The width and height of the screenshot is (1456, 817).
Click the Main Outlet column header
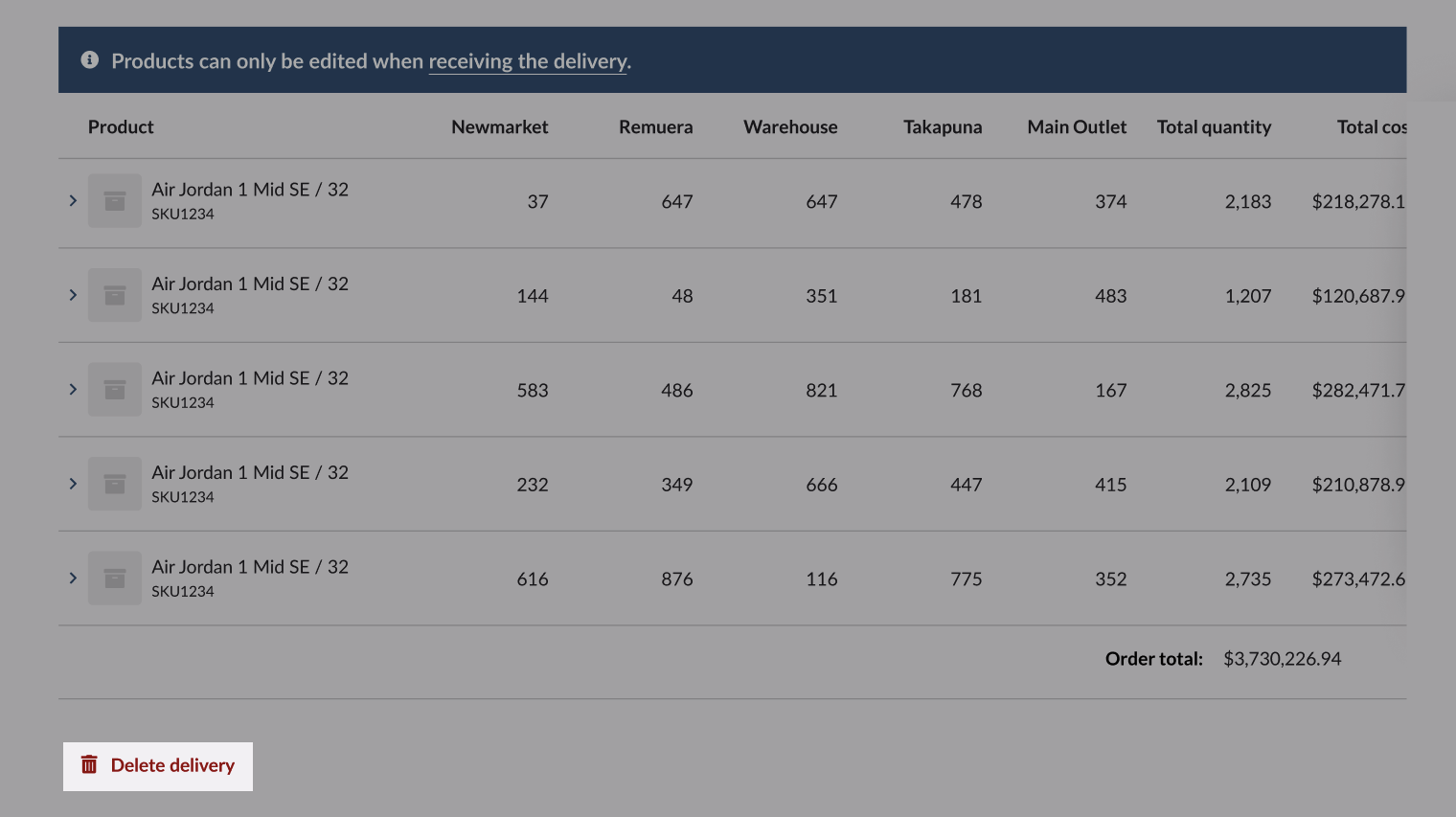point(1077,126)
